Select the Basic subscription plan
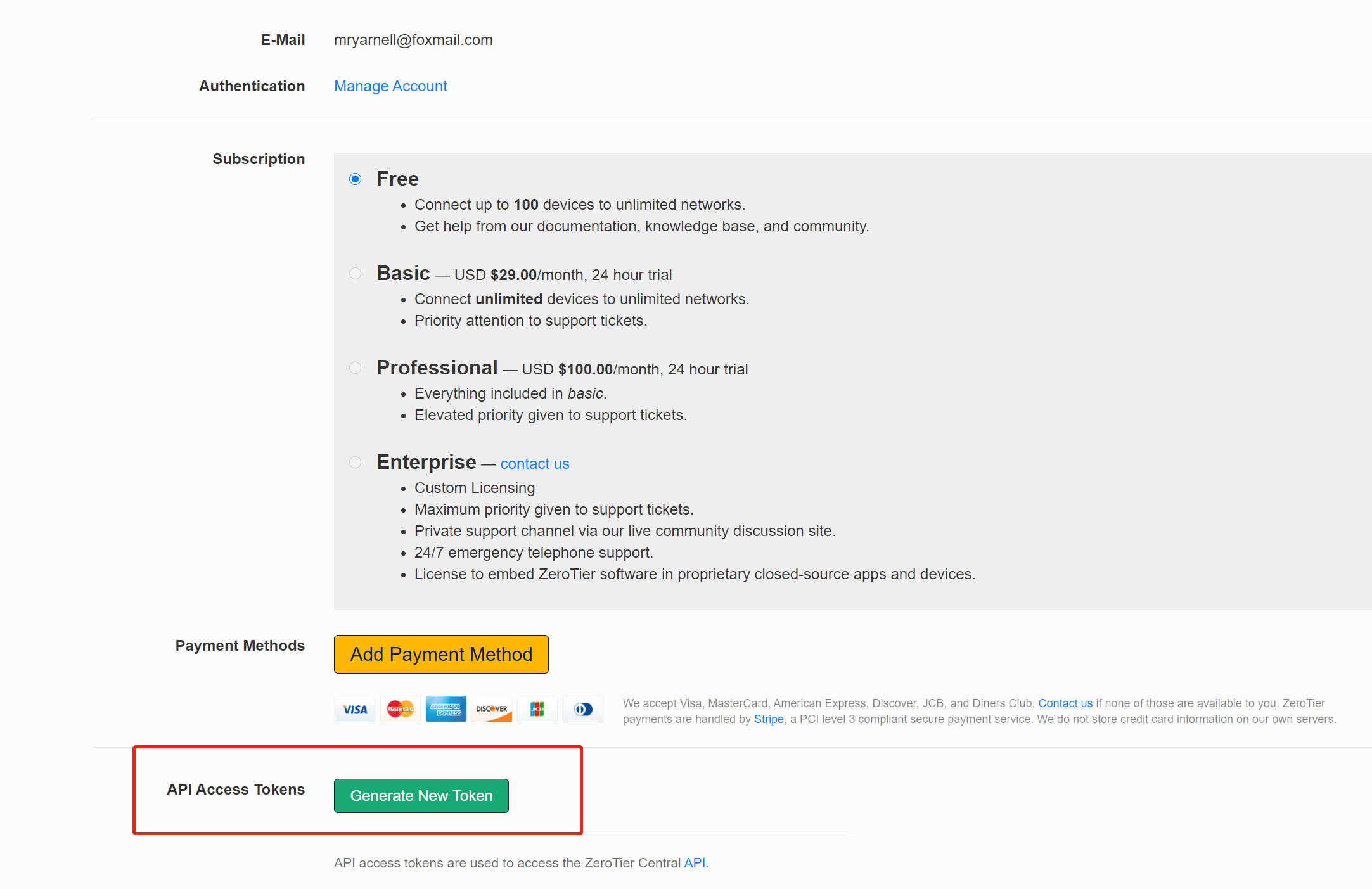The image size is (1372, 889). pos(356,274)
